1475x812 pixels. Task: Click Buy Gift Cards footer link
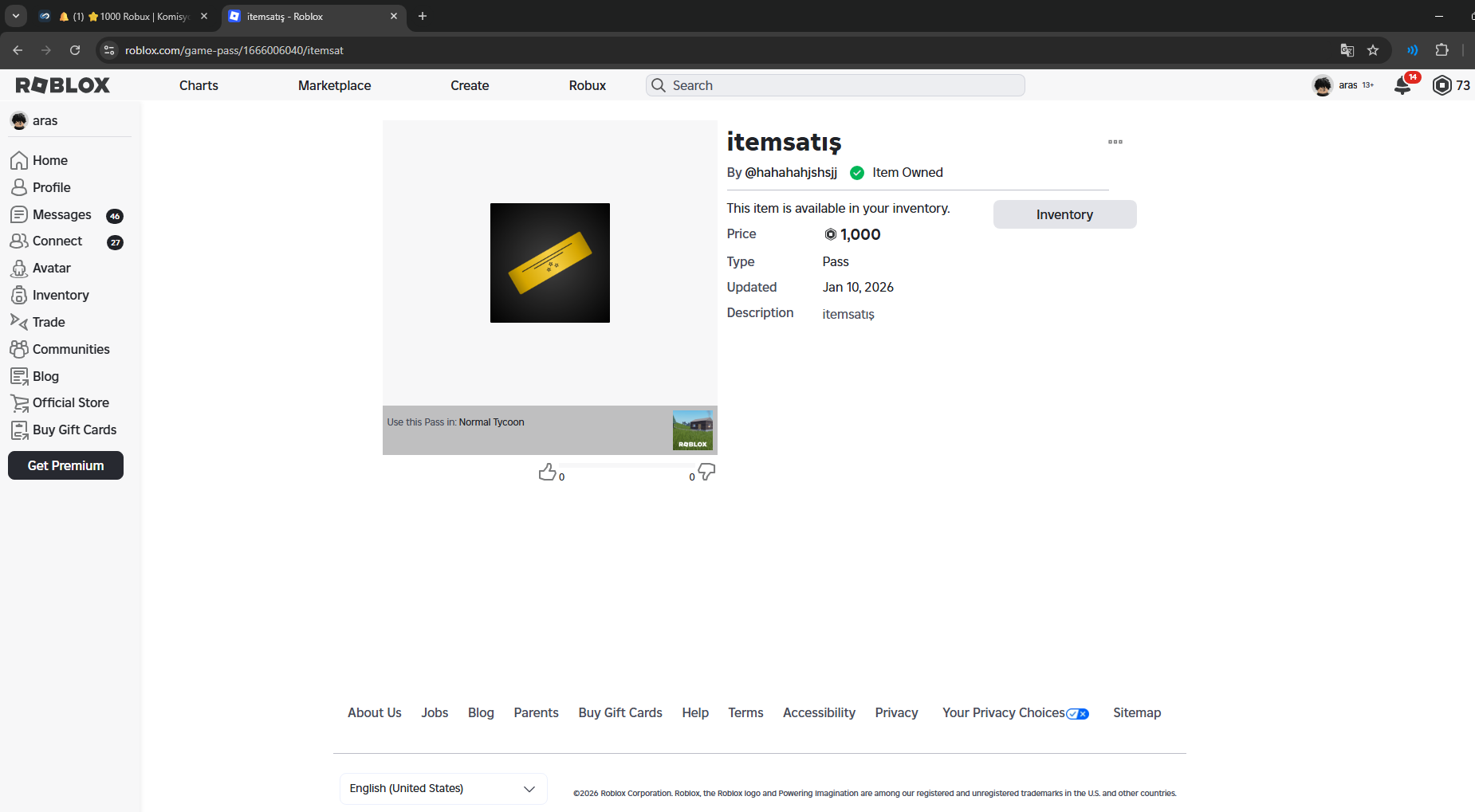pyautogui.click(x=620, y=713)
